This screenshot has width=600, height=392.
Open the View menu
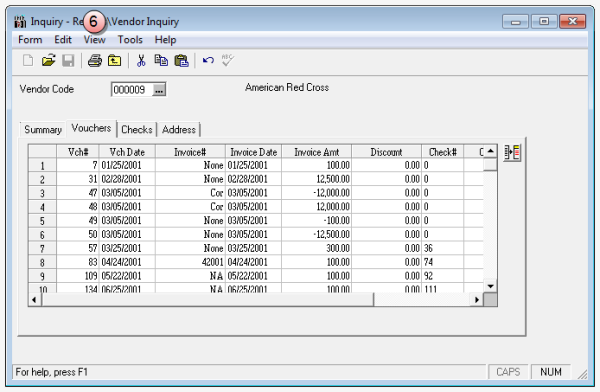pos(95,40)
